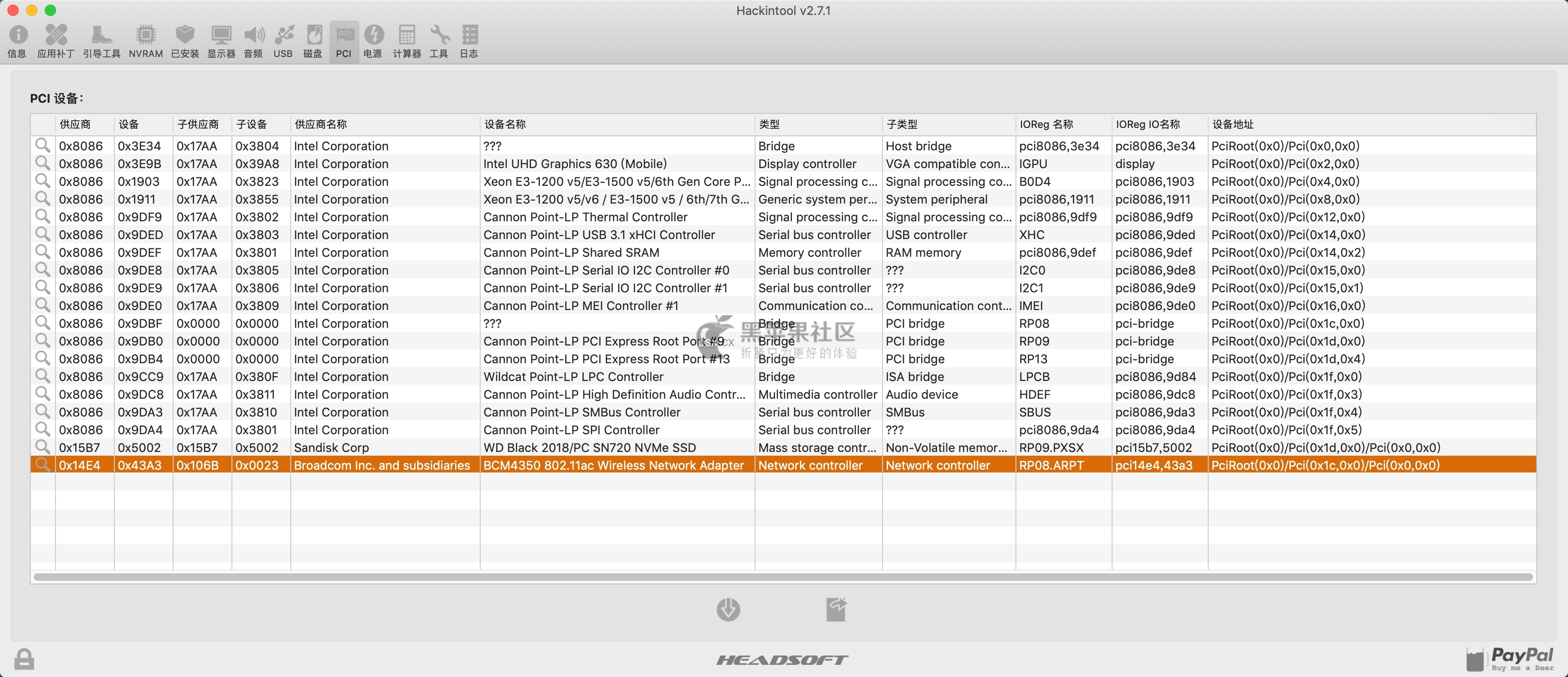
Task: Open the 音频 (Audio) toolbar tab
Action: [x=254, y=42]
